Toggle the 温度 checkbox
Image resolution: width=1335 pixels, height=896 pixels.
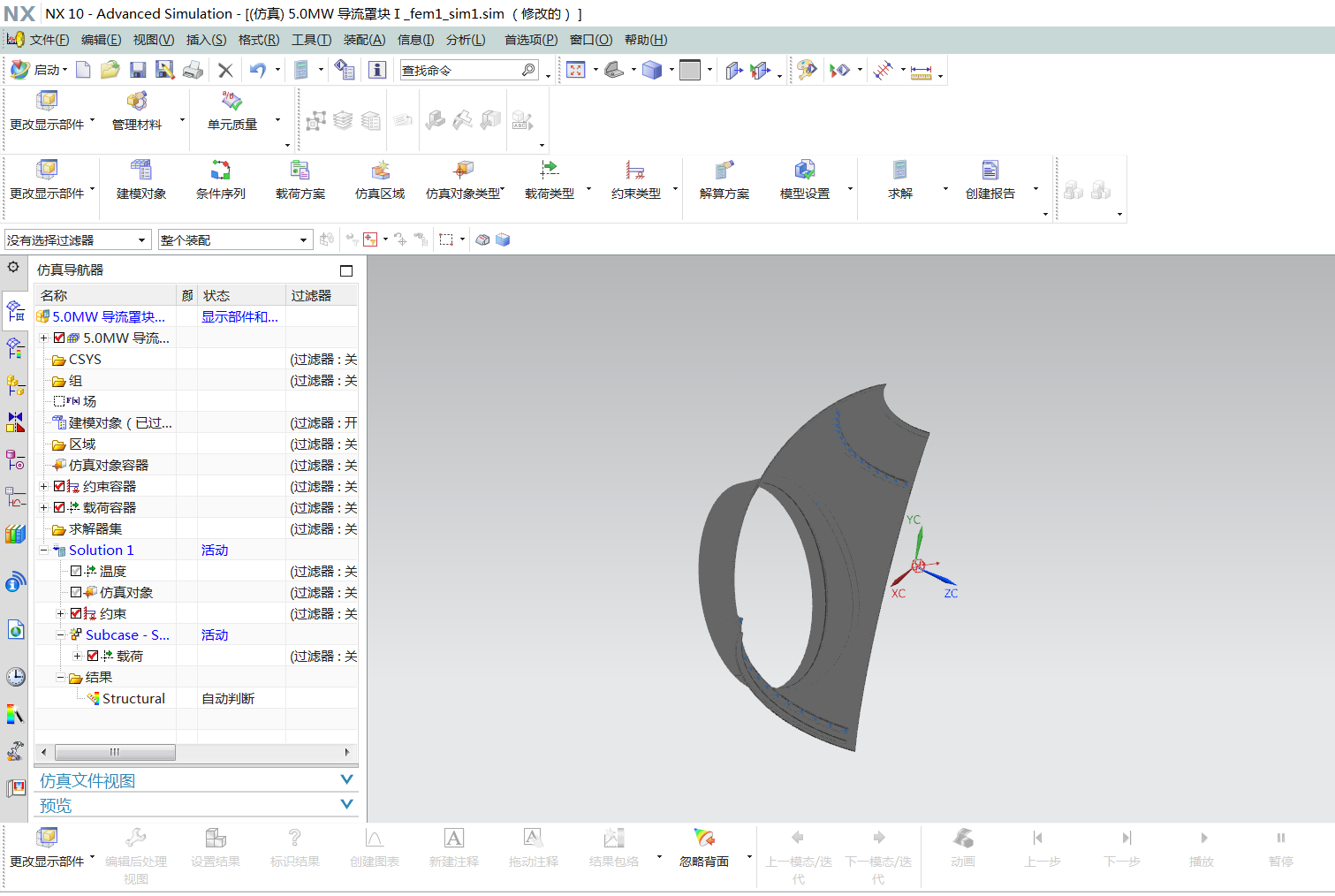[x=76, y=571]
